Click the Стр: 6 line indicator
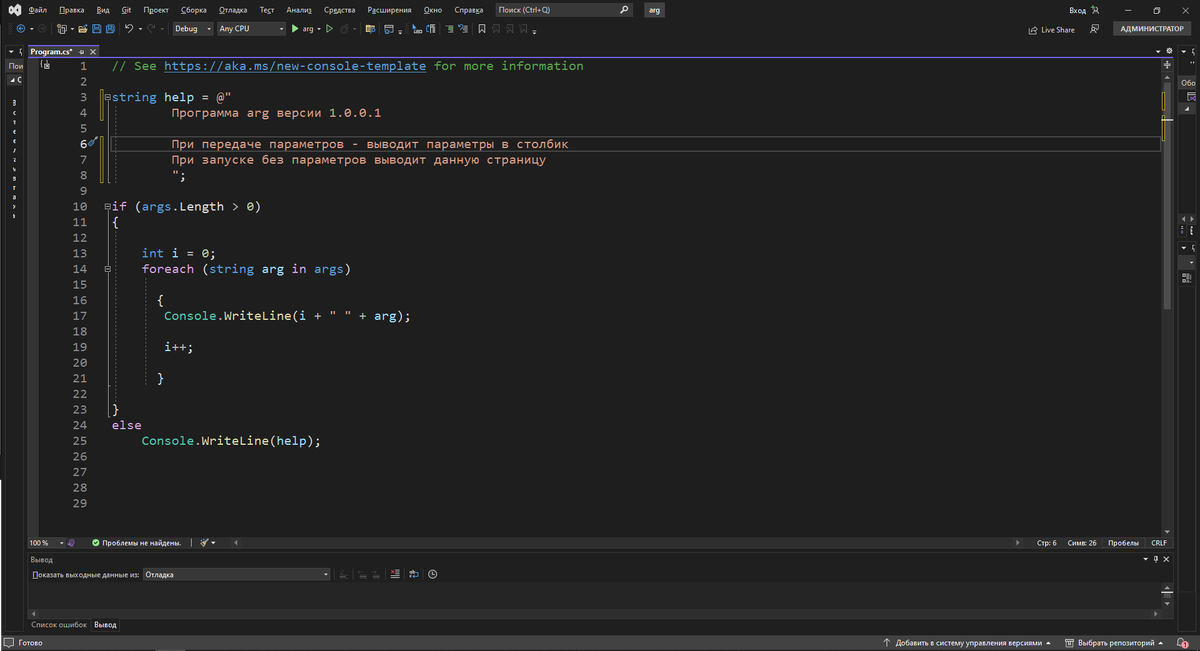The image size is (1200, 651). pyautogui.click(x=1047, y=543)
